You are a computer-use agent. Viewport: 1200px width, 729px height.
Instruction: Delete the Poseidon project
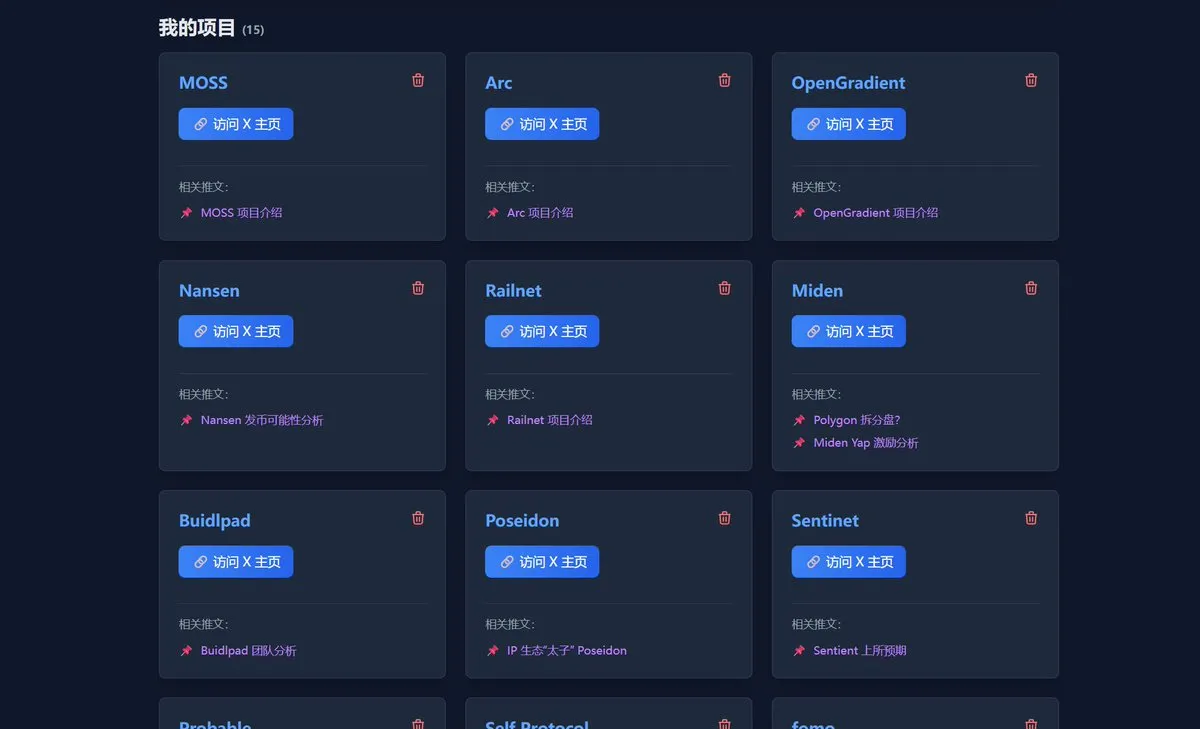(725, 518)
